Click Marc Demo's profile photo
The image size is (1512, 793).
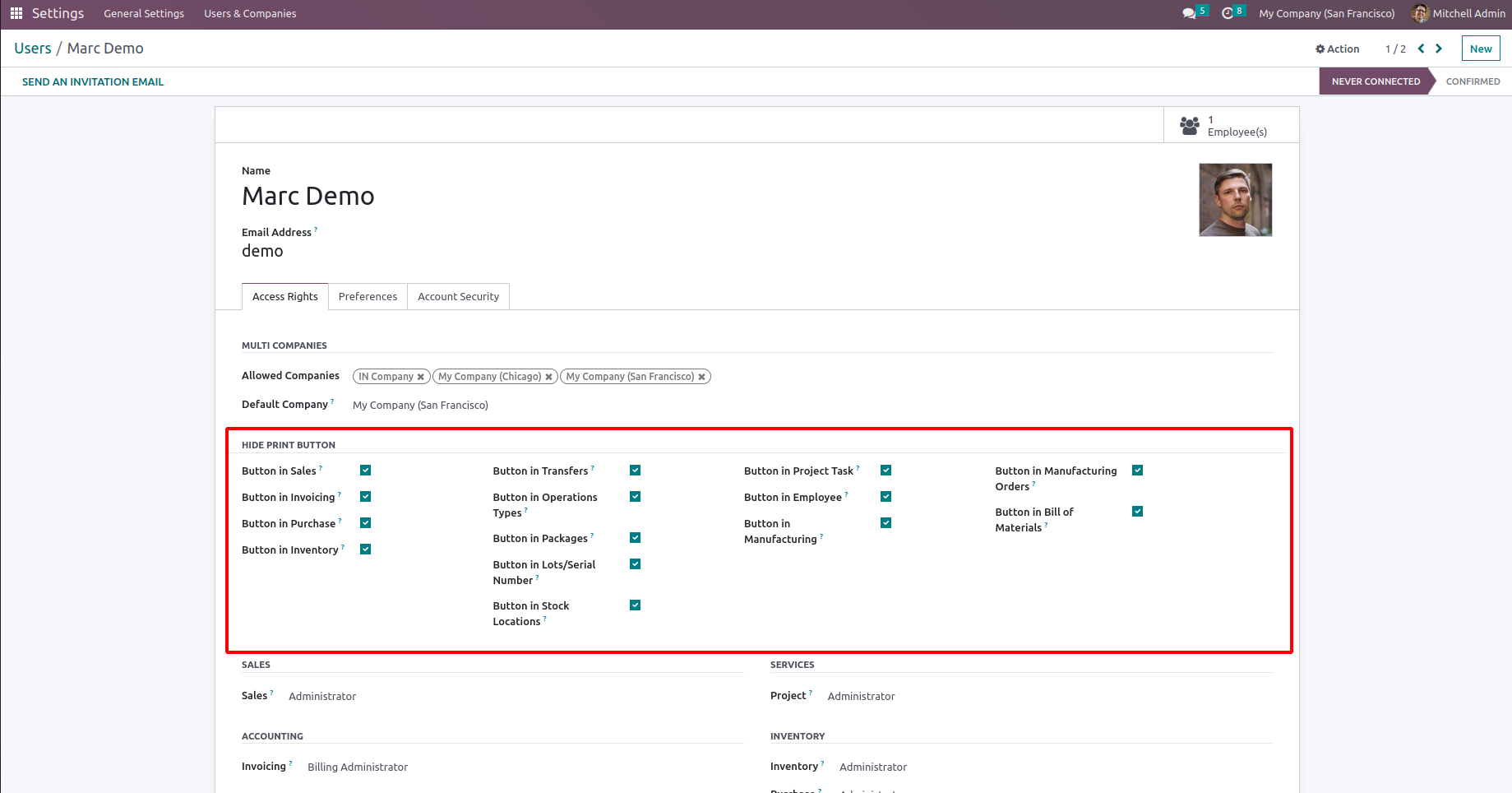click(1235, 200)
